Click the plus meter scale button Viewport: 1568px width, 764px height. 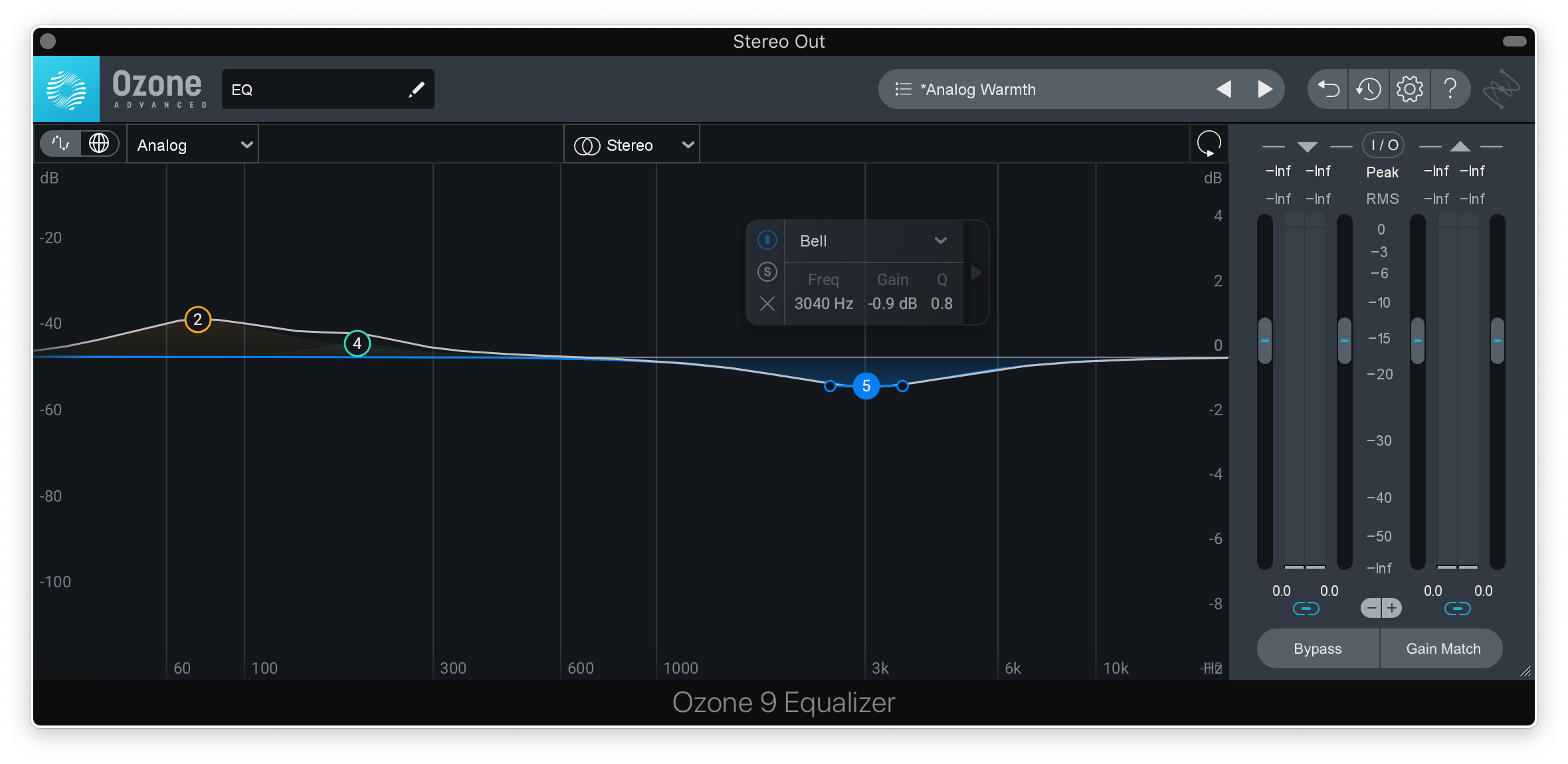(1392, 608)
